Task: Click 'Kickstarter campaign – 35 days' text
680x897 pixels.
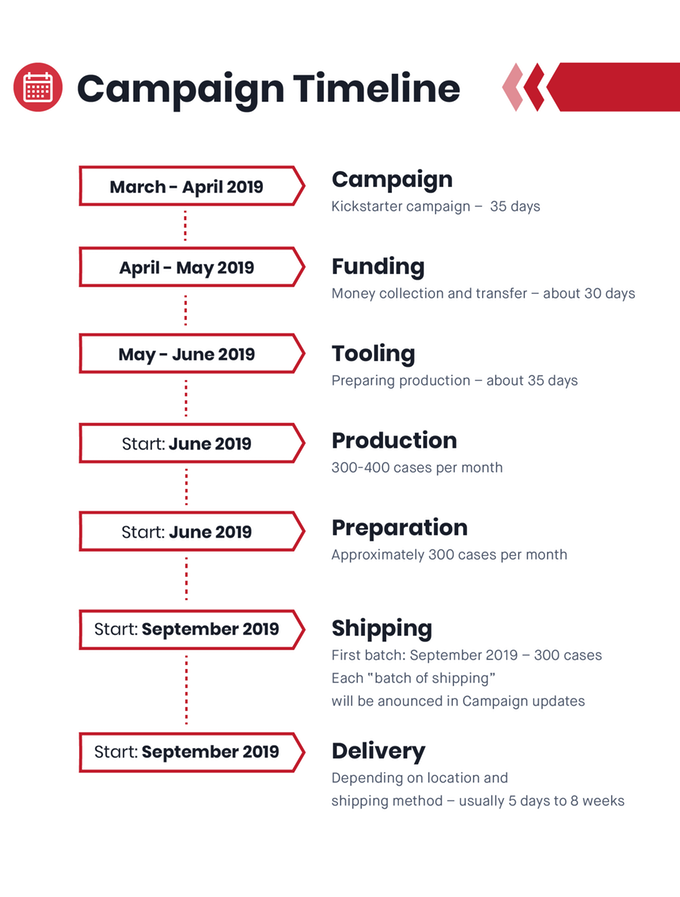Action: click(x=436, y=206)
